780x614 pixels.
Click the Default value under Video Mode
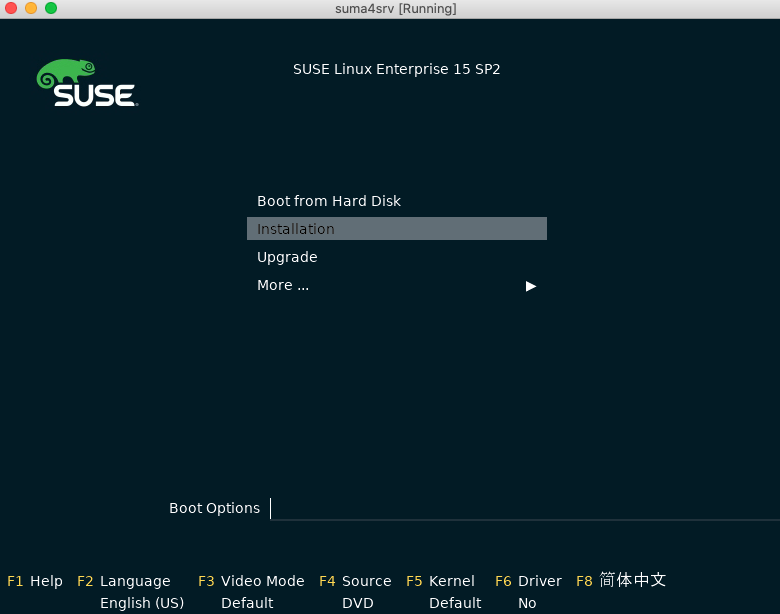(247, 603)
